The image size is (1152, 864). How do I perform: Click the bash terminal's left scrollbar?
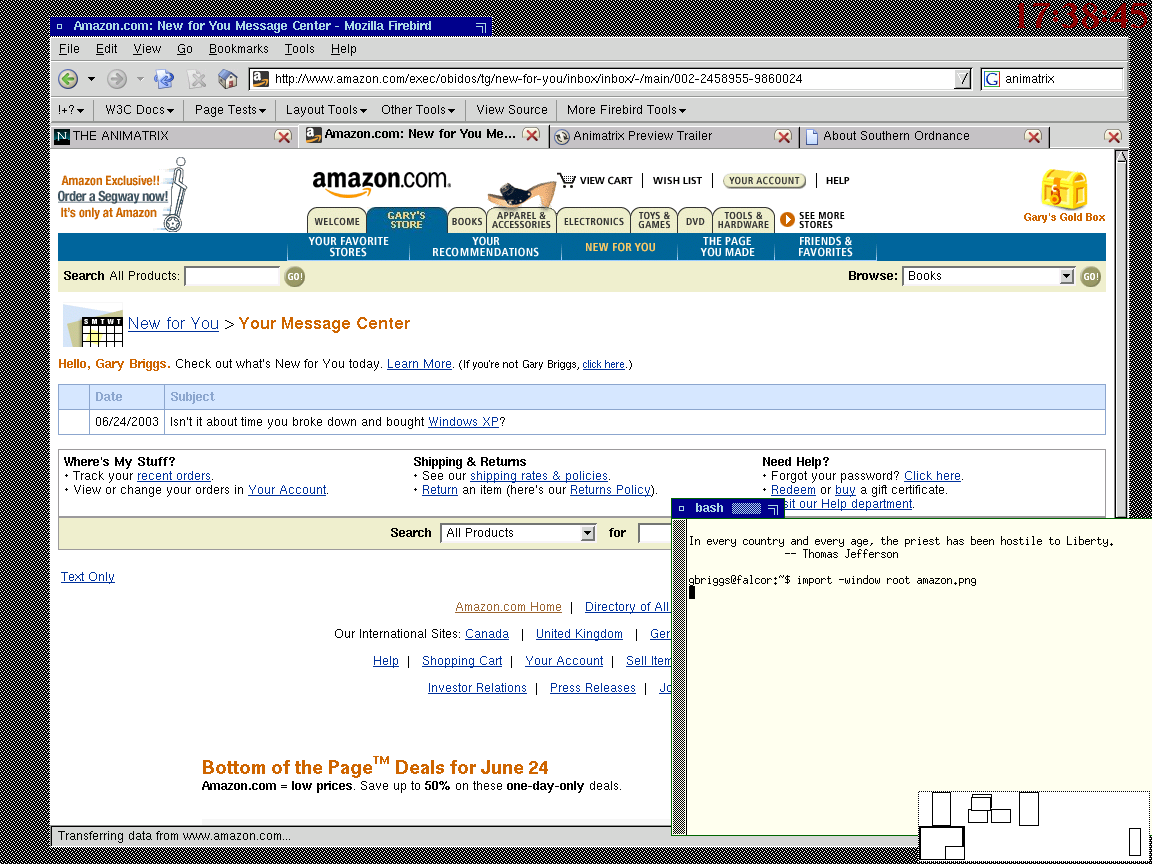pos(680,677)
